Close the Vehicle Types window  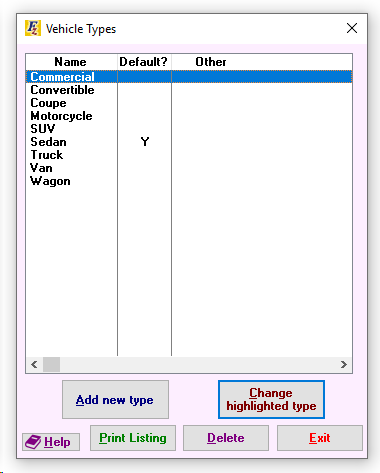[352, 28]
